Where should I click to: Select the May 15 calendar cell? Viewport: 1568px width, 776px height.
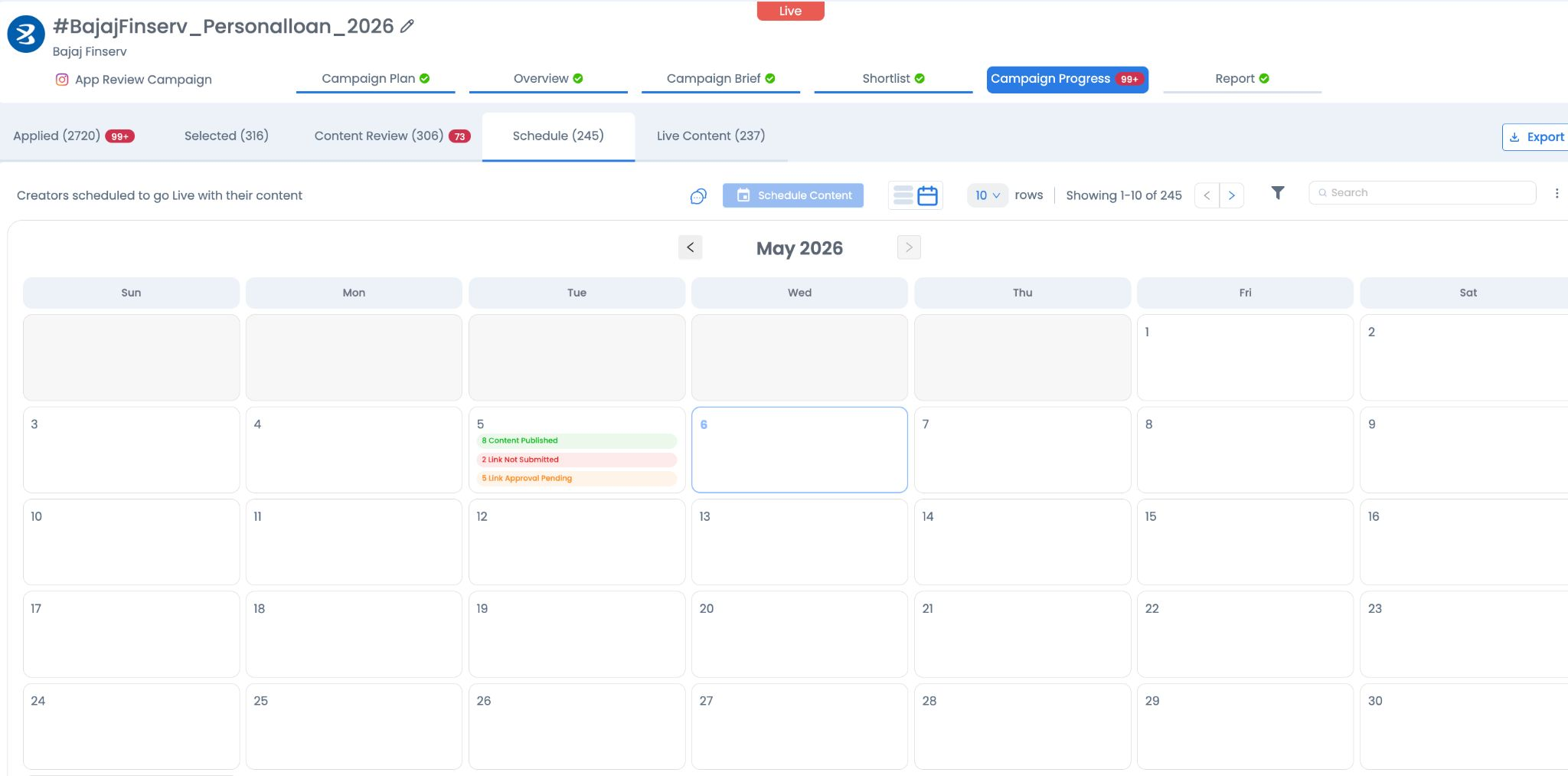coord(1245,542)
